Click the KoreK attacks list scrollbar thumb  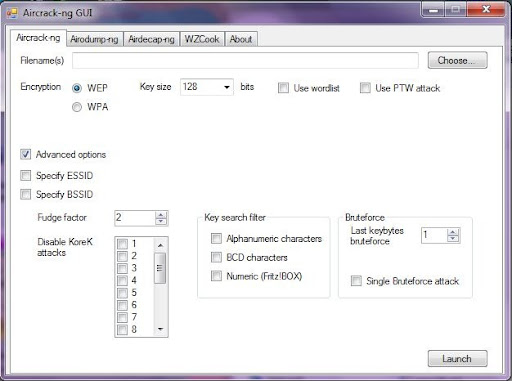(160, 268)
